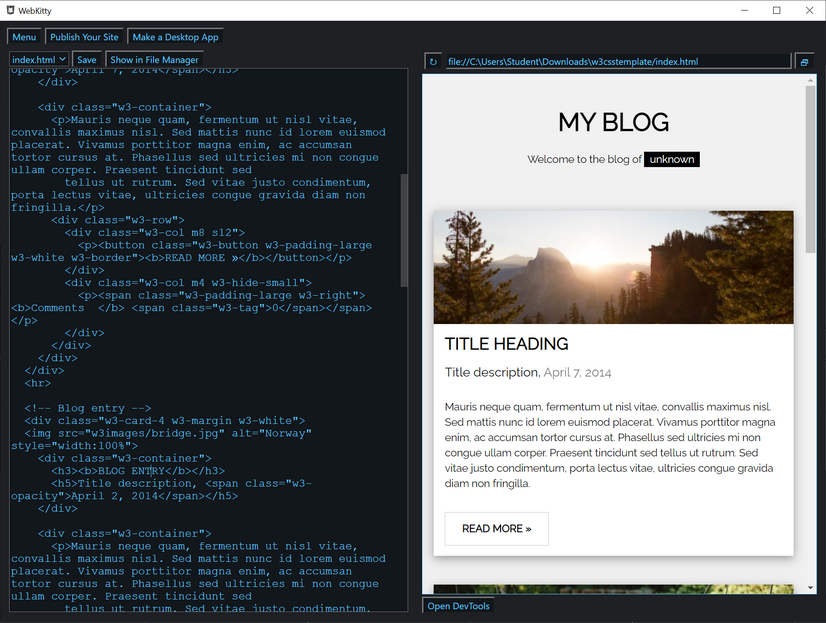Image resolution: width=826 pixels, height=623 pixels.
Task: Click the Mauris neque quam paragraph in preview
Action: pos(610,445)
